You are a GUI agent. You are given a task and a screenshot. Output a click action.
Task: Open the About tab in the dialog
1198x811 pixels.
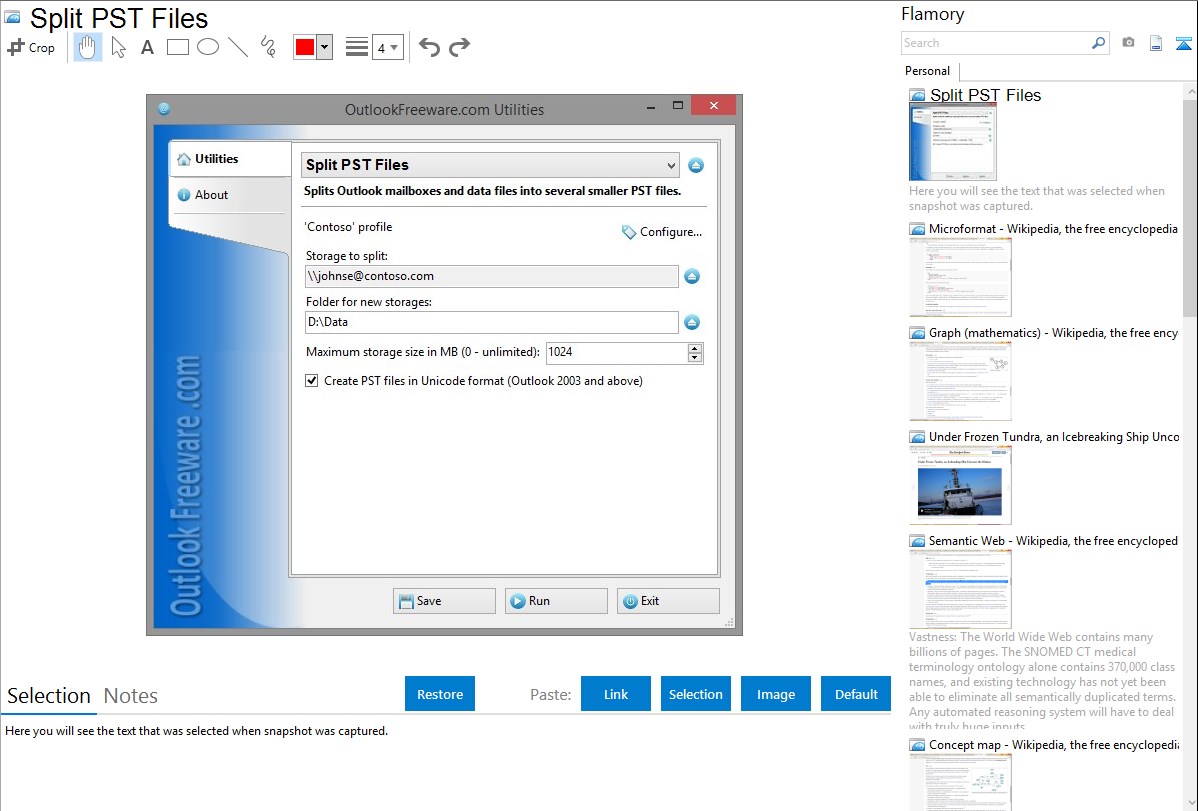tap(230, 195)
